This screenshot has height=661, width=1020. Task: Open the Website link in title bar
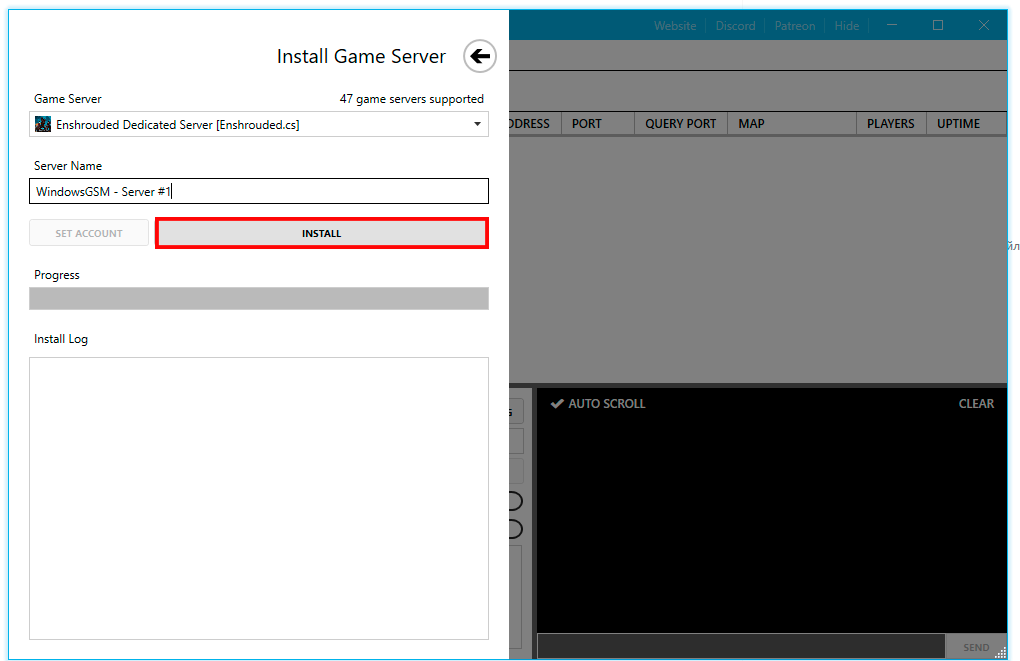tap(675, 26)
